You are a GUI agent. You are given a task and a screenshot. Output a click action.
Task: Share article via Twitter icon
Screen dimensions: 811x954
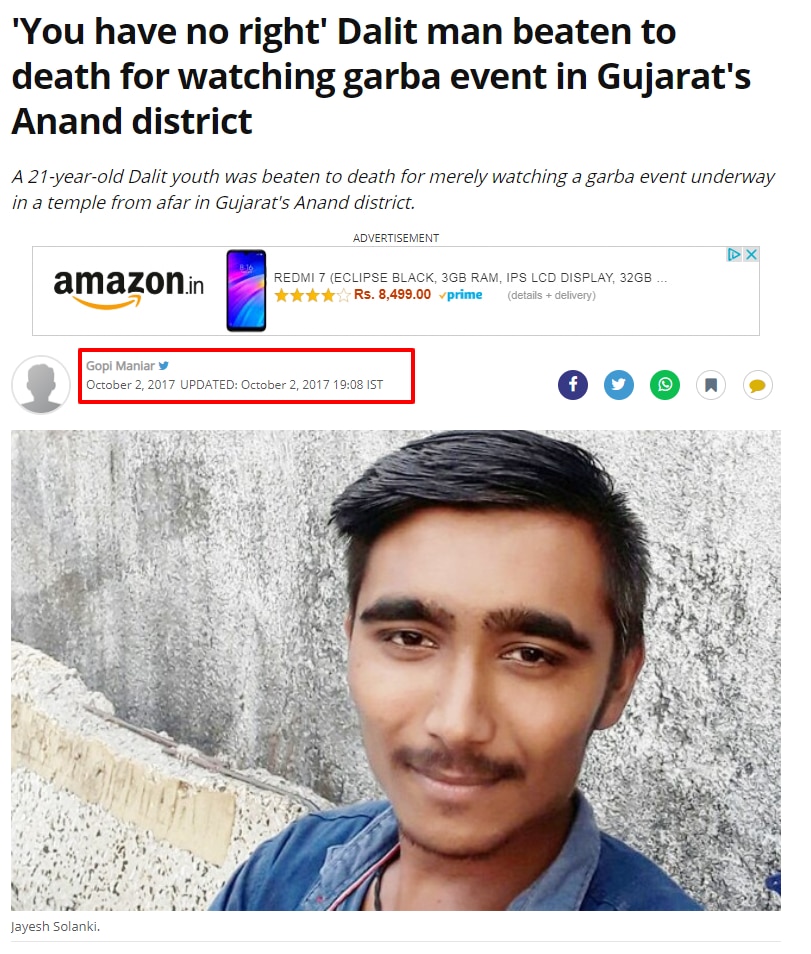click(619, 385)
